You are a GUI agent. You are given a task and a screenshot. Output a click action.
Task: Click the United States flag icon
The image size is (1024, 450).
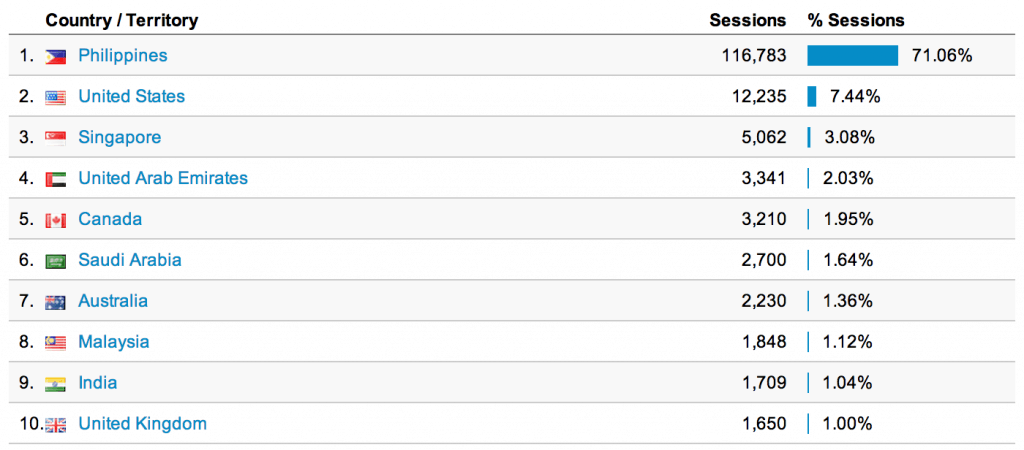(x=56, y=98)
